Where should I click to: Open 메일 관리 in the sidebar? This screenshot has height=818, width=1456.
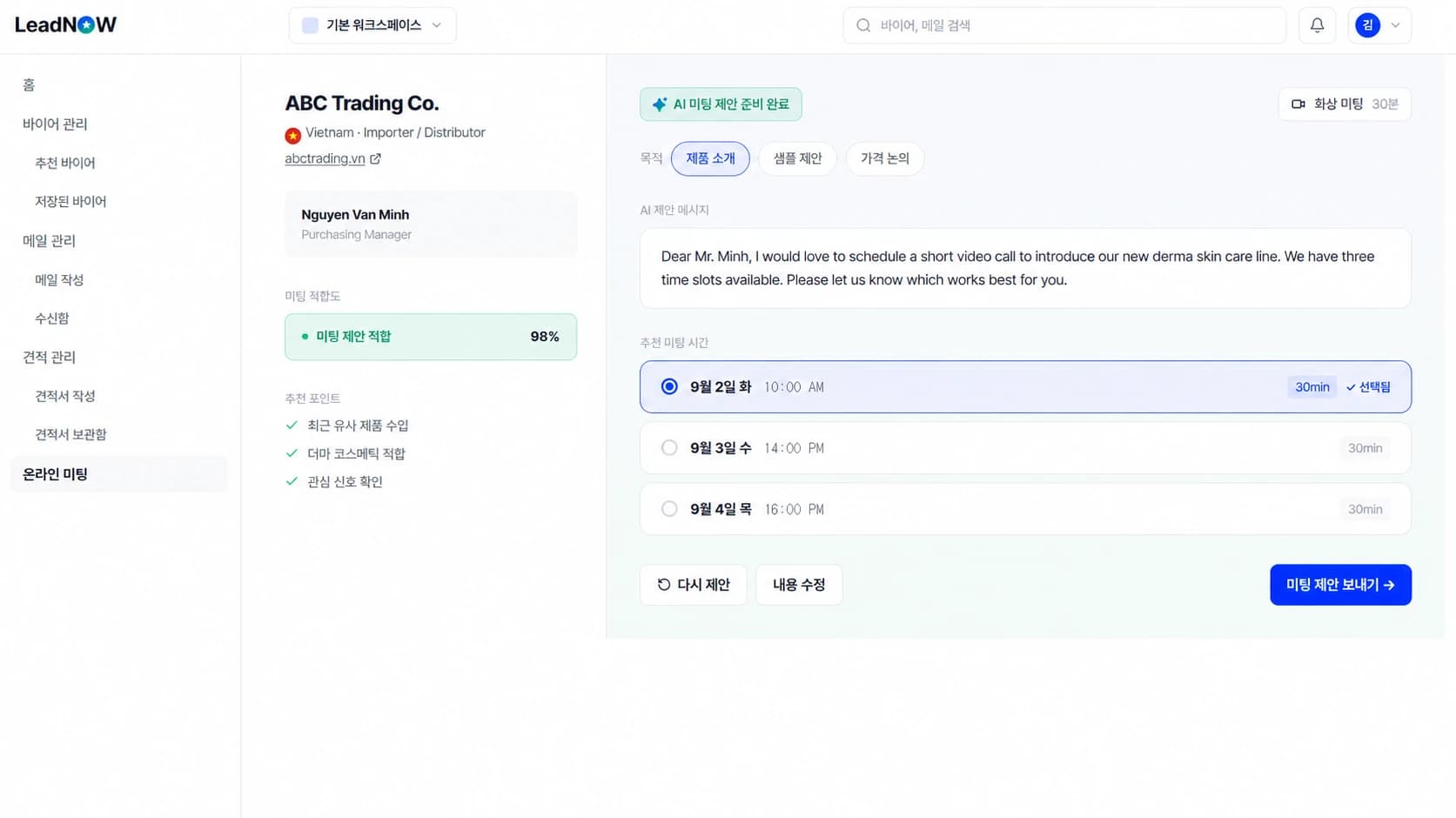click(49, 240)
